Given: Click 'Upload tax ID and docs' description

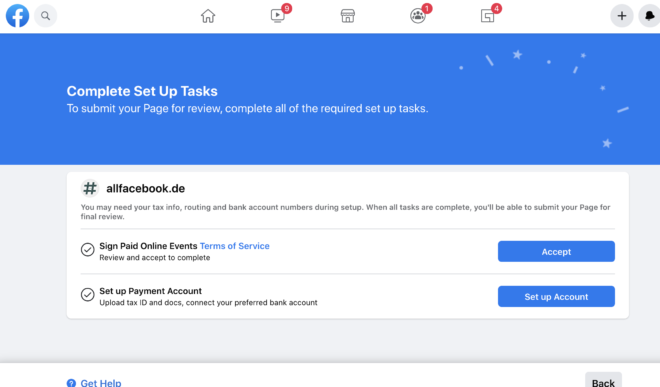Looking at the screenshot, I should point(208,303).
